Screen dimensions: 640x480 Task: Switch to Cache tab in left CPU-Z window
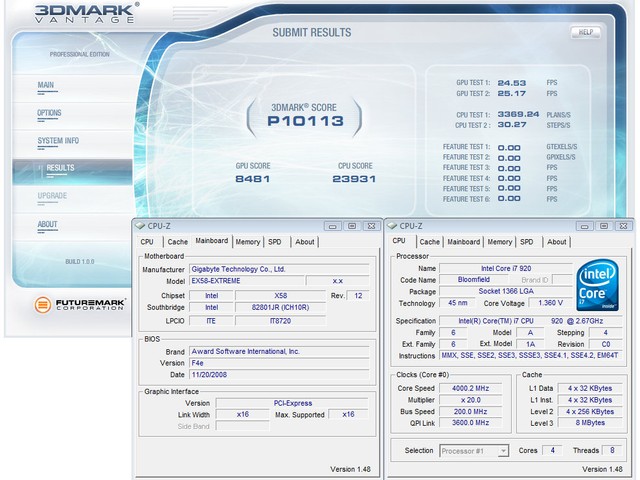tap(178, 242)
